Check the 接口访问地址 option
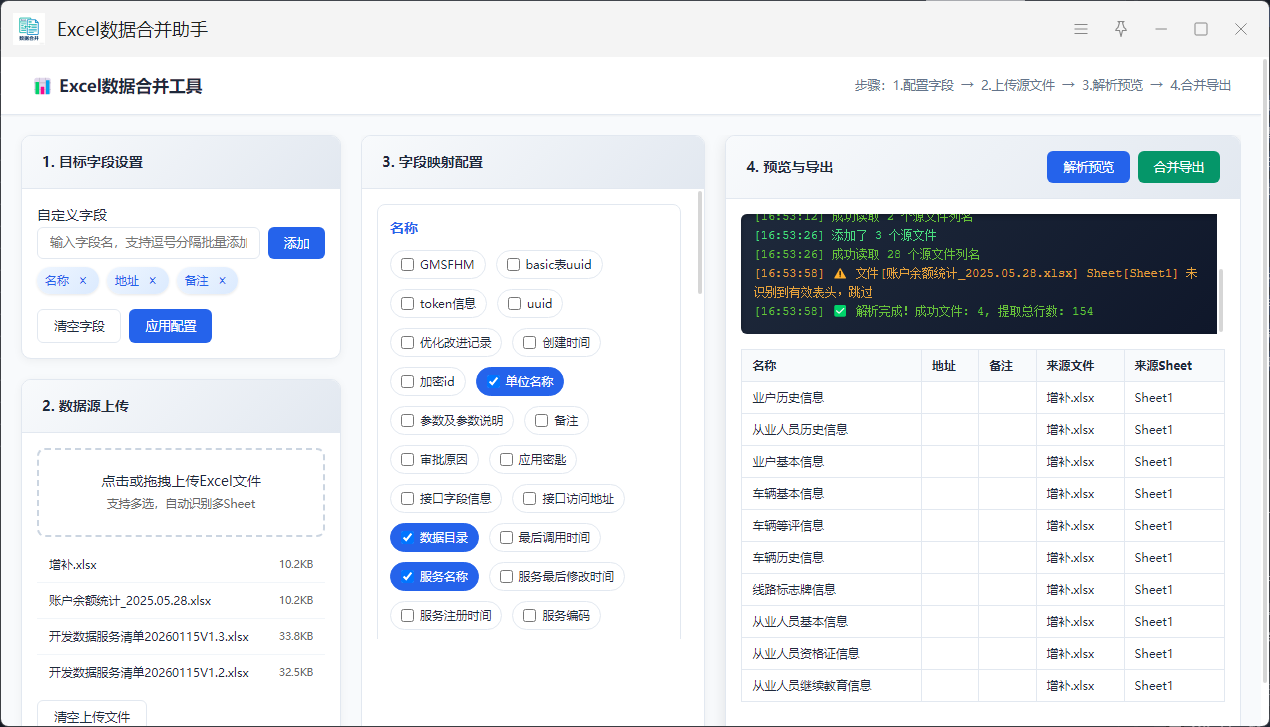The height and width of the screenshot is (727, 1270). (x=529, y=499)
